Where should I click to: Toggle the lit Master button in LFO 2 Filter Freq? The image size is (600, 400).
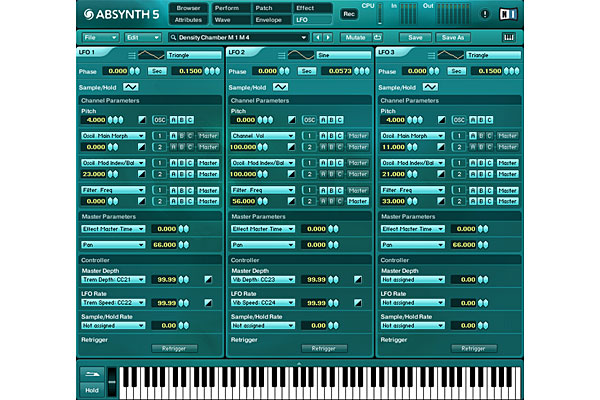click(x=358, y=201)
